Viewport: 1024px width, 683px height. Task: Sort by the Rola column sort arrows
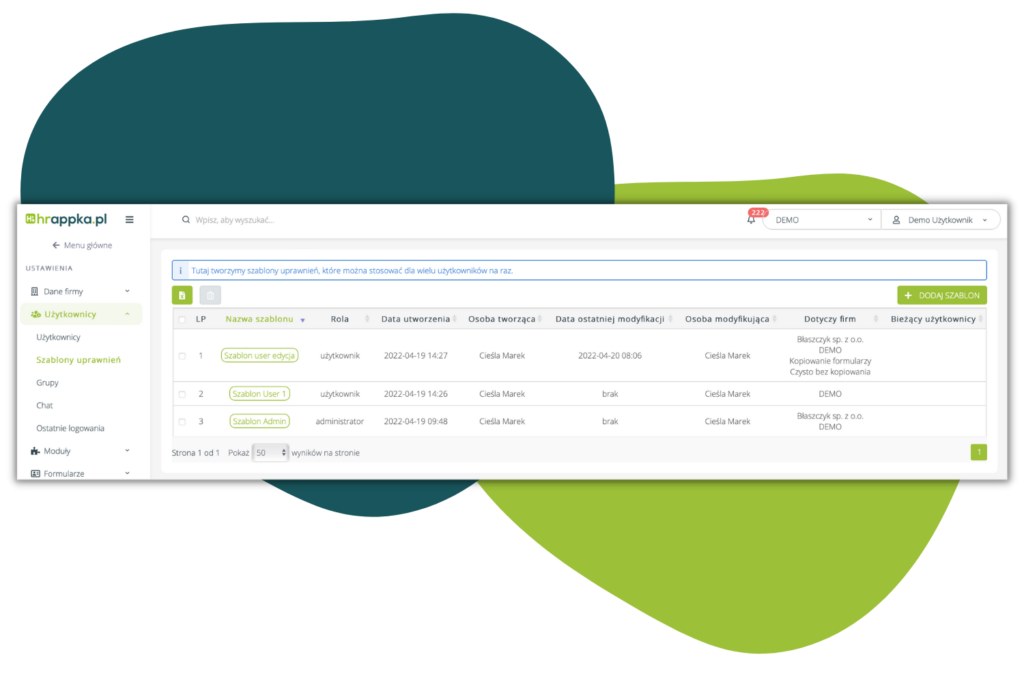[368, 319]
